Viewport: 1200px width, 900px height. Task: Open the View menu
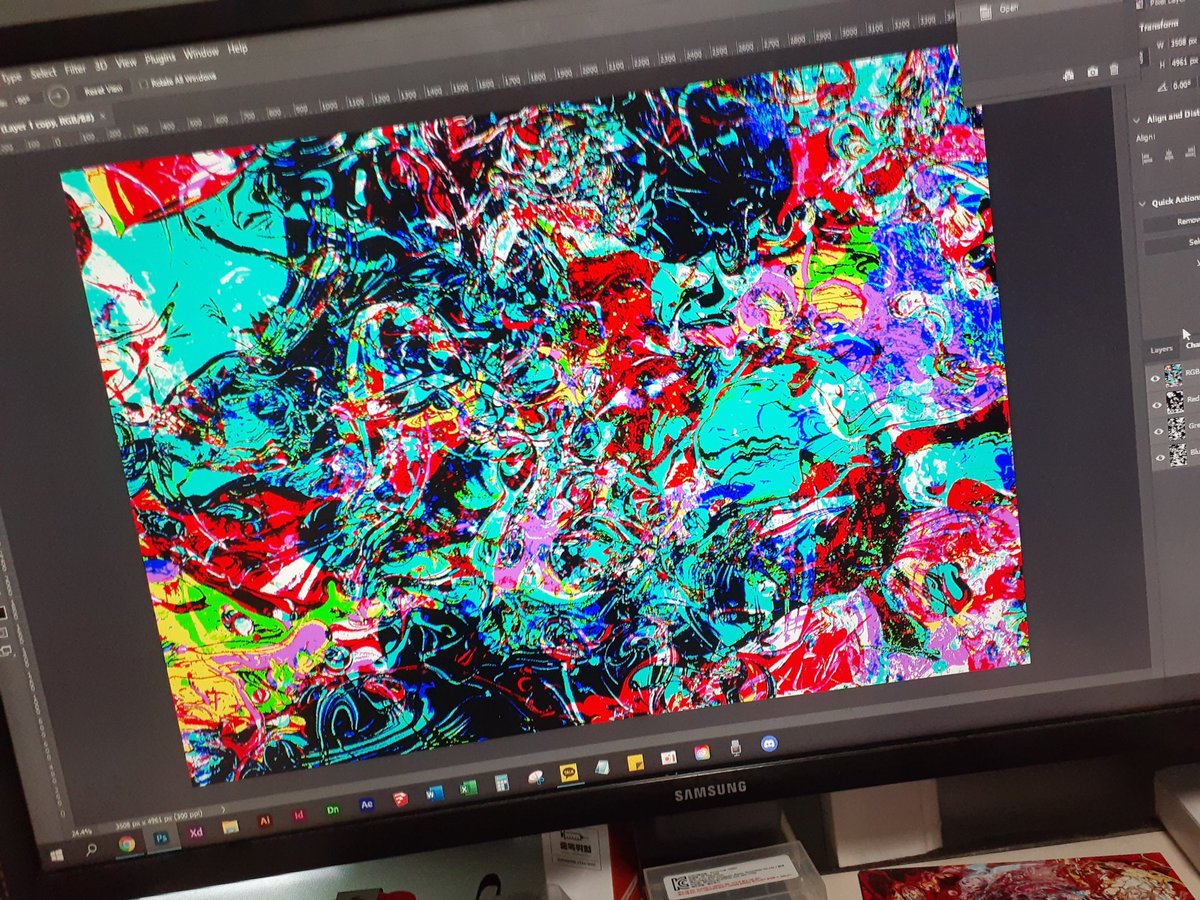point(126,62)
